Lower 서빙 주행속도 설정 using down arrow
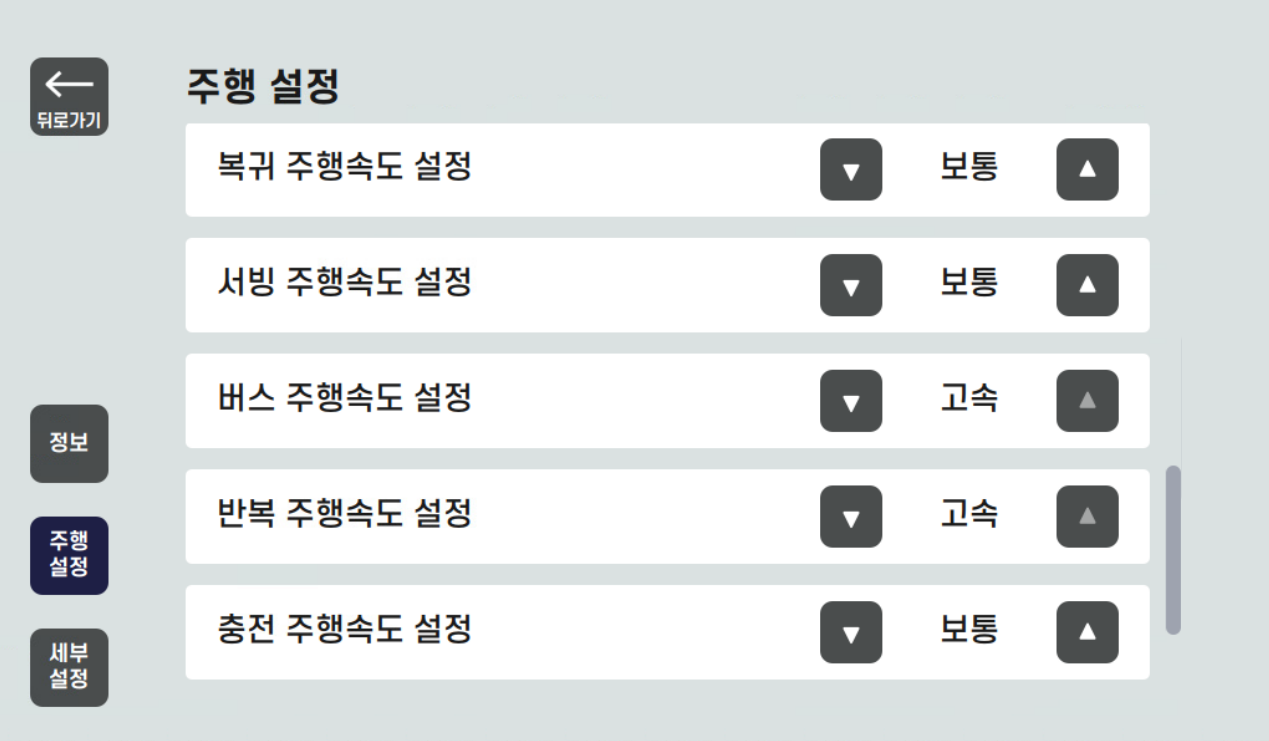This screenshot has height=741, width=1269. coord(851,286)
